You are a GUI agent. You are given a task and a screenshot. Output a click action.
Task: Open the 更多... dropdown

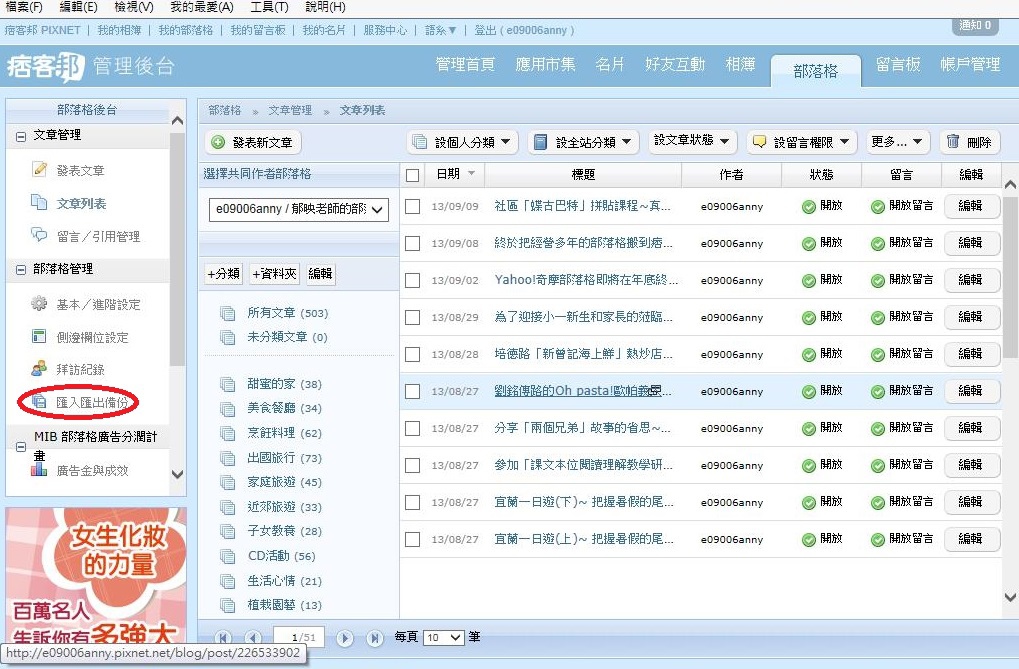[x=897, y=142]
